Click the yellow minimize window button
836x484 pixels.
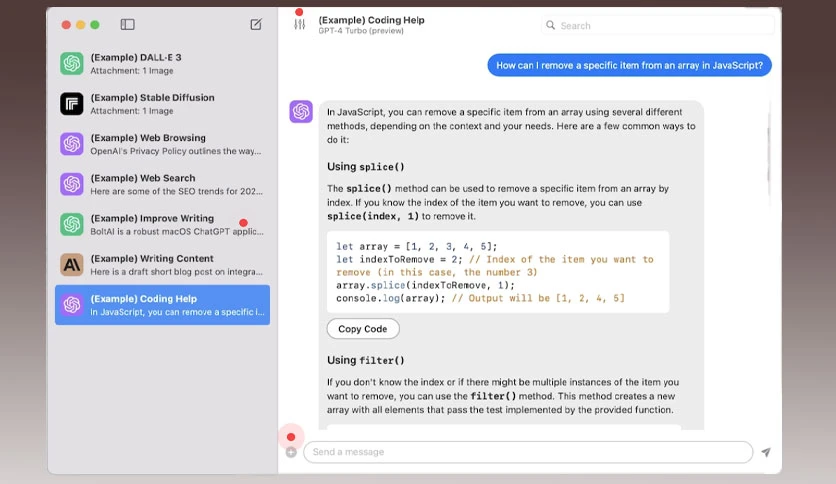point(81,25)
